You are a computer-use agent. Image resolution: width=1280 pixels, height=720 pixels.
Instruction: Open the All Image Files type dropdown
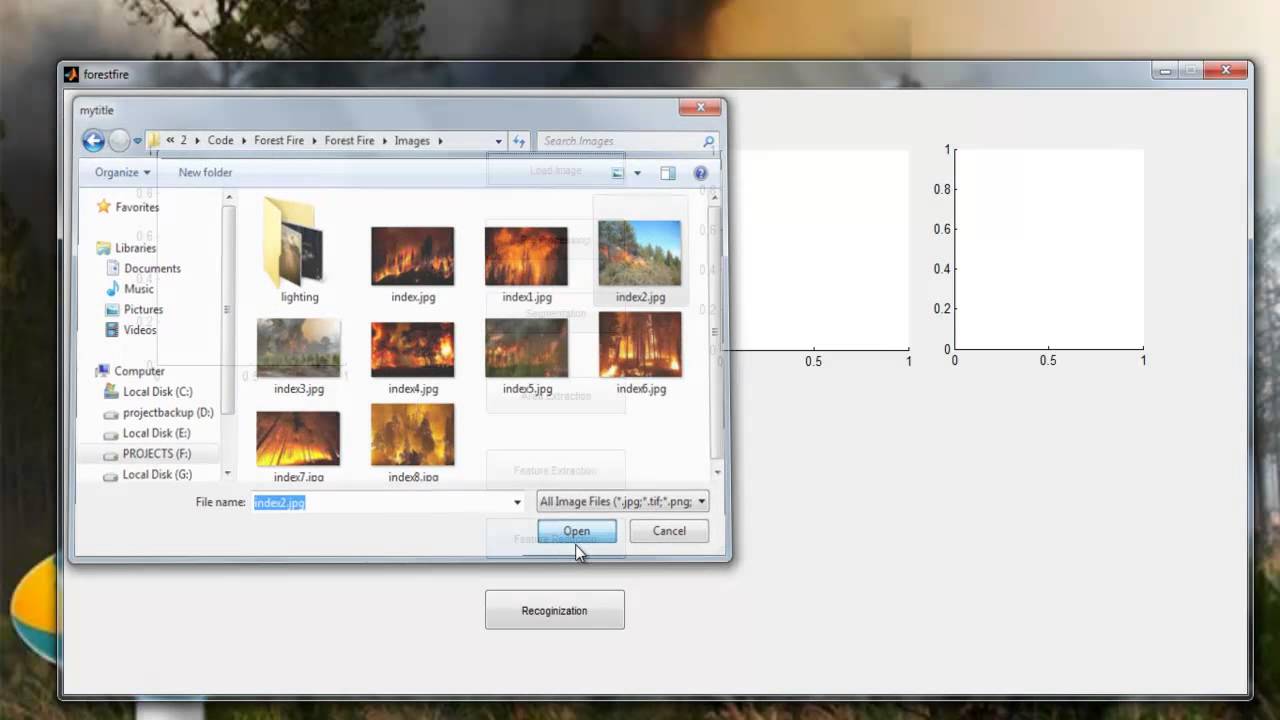[622, 502]
